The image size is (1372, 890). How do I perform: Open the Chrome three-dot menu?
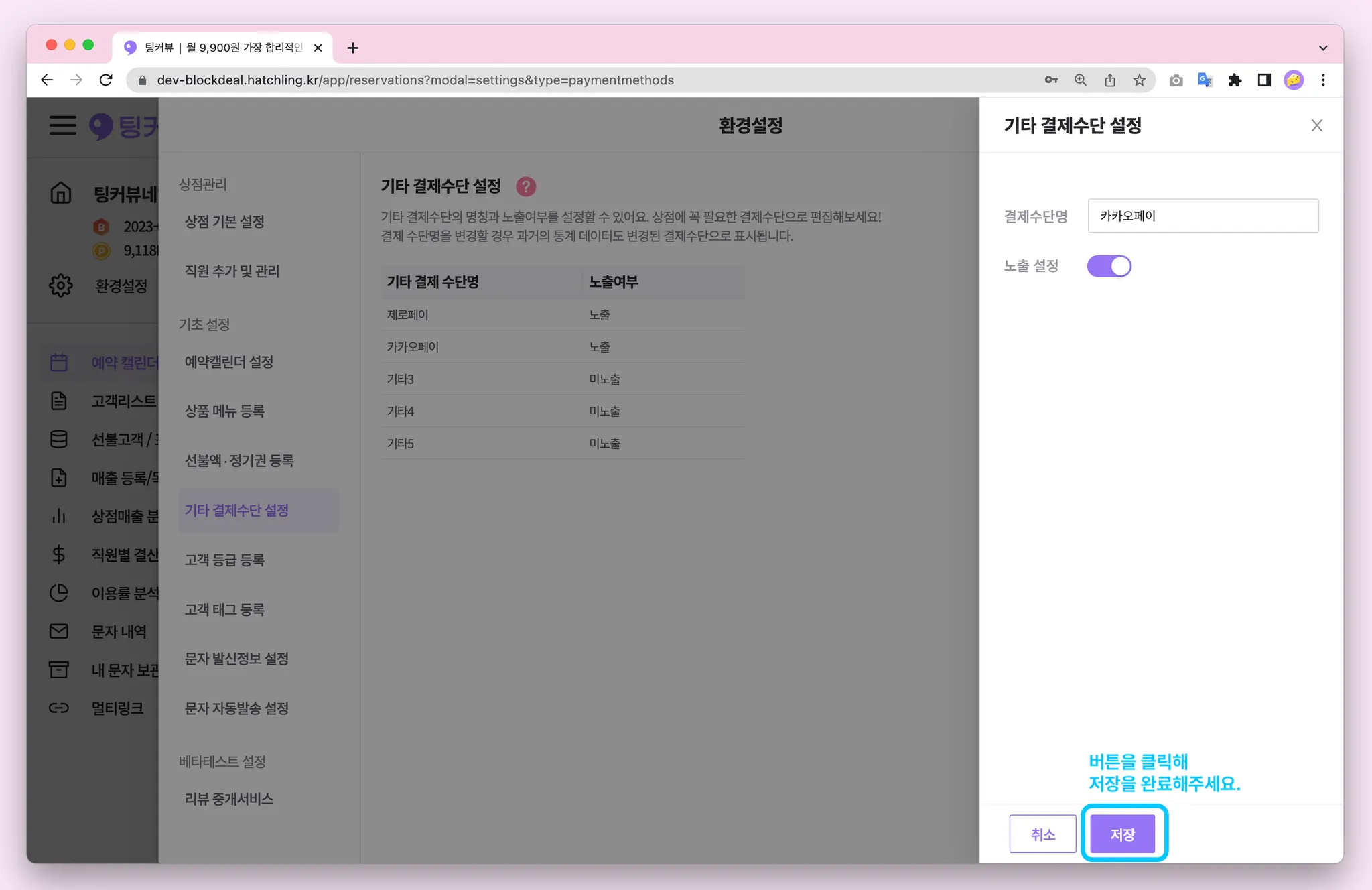1322,80
